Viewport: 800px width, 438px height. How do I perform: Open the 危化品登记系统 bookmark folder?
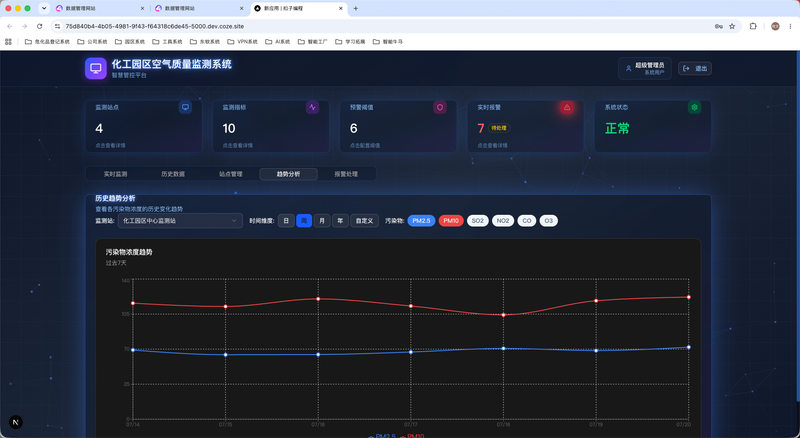click(x=47, y=42)
